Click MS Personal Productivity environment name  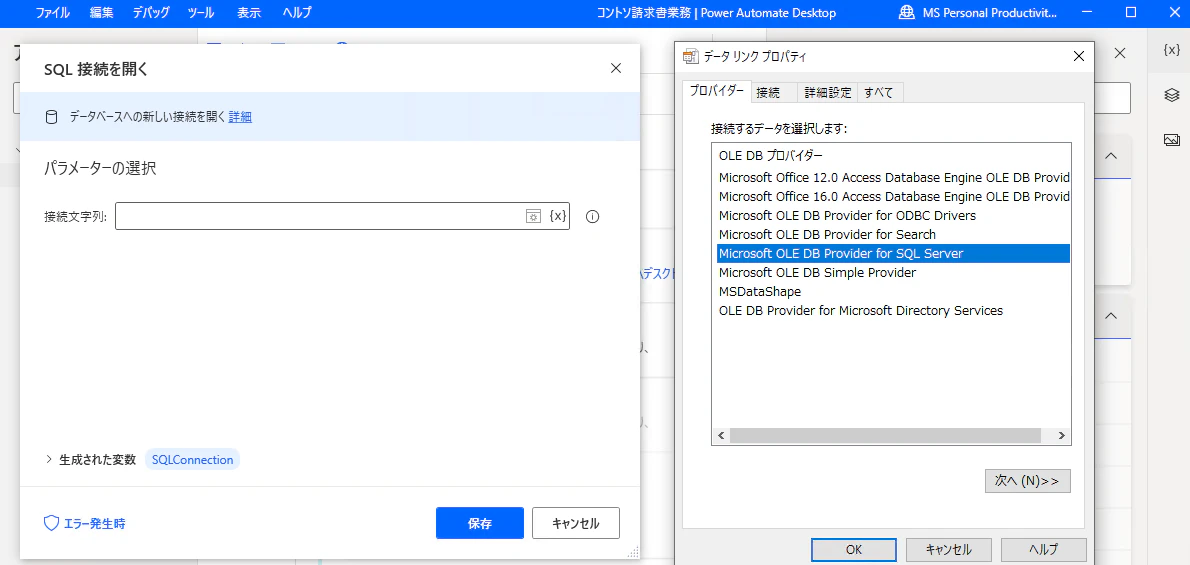pos(990,13)
